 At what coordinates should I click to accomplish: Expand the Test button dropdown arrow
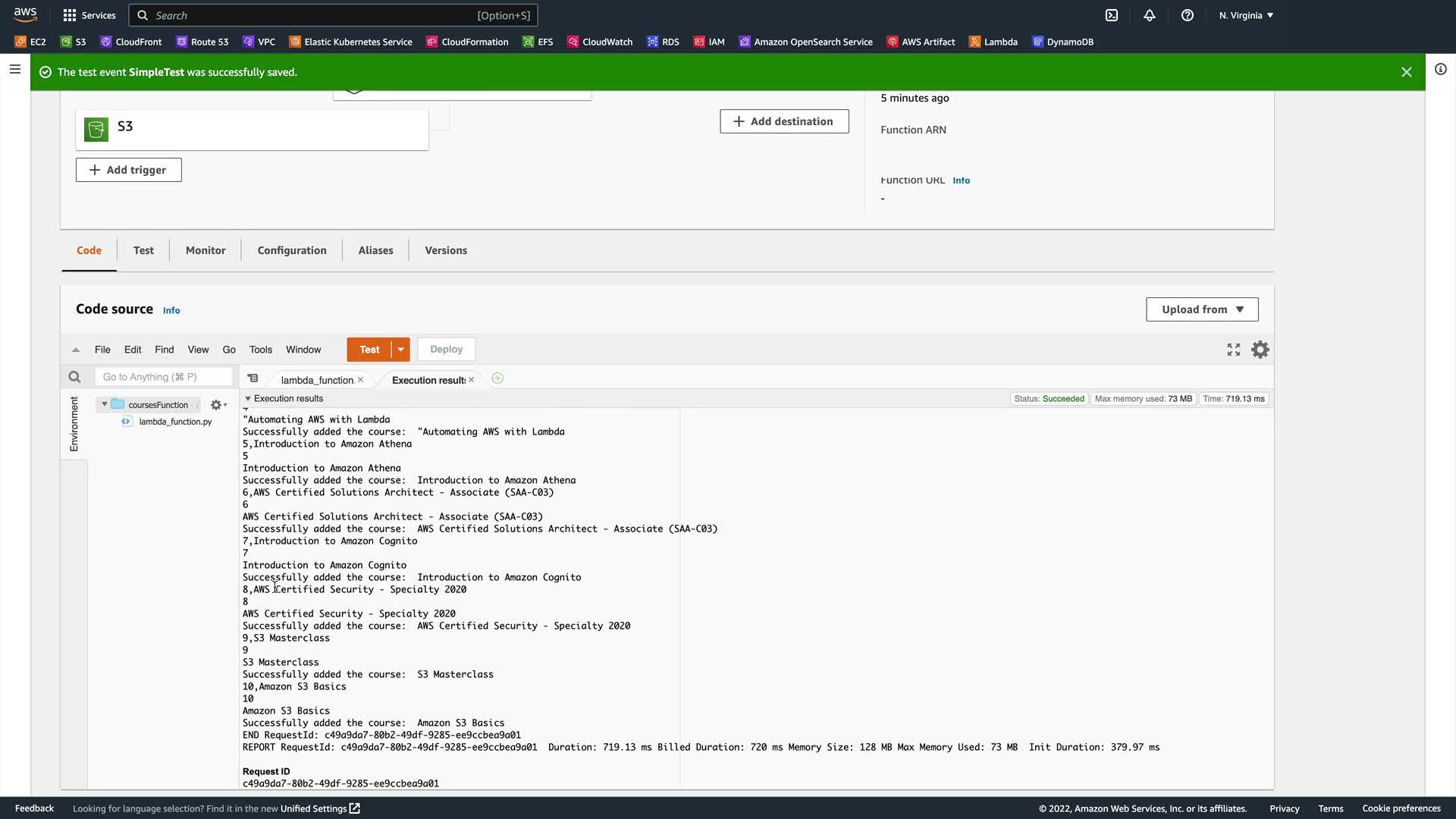(x=400, y=350)
